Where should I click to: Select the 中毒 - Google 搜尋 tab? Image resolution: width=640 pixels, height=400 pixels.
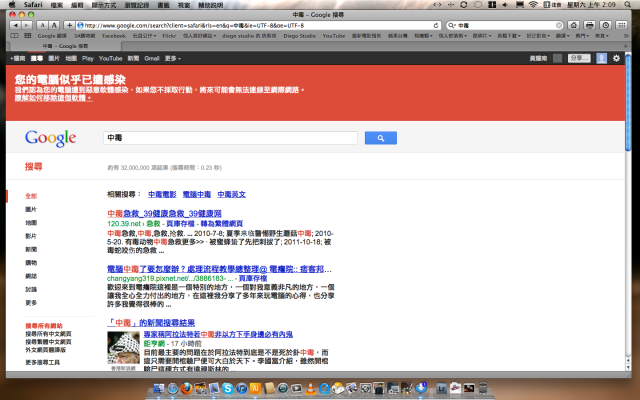click(x=65, y=46)
